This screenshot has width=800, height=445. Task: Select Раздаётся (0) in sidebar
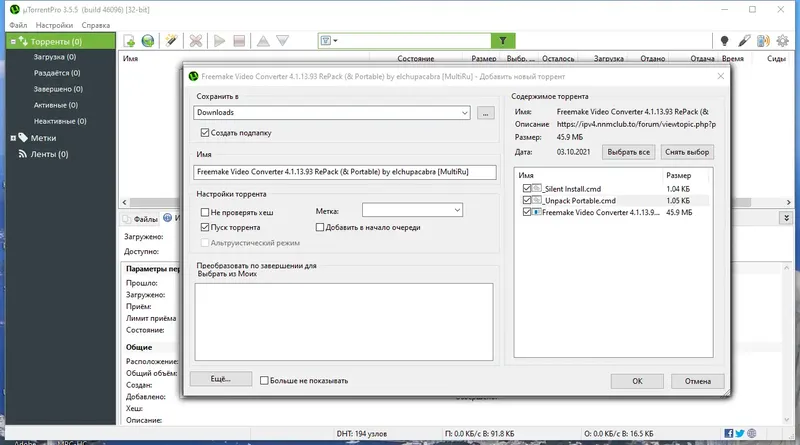pos(57,73)
